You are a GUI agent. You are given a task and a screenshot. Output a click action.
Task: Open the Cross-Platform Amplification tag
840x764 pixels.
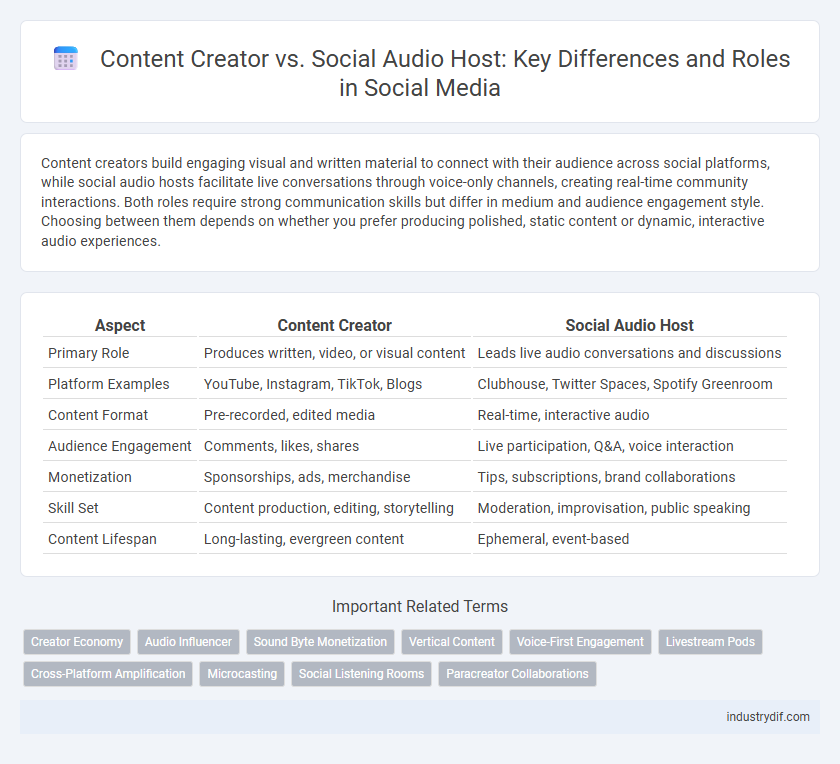pos(108,673)
